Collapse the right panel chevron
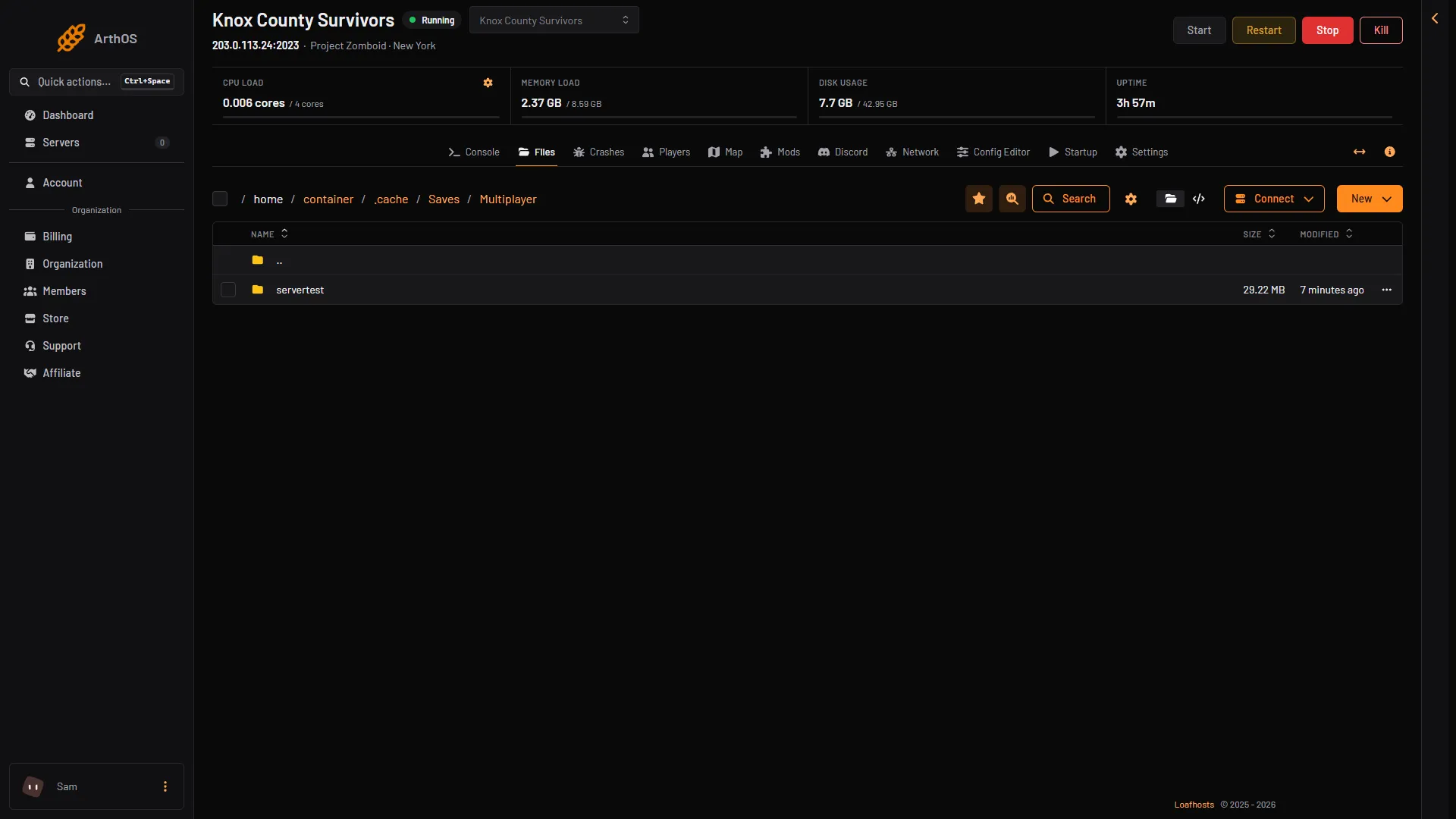The image size is (1456, 819). 1435,18
